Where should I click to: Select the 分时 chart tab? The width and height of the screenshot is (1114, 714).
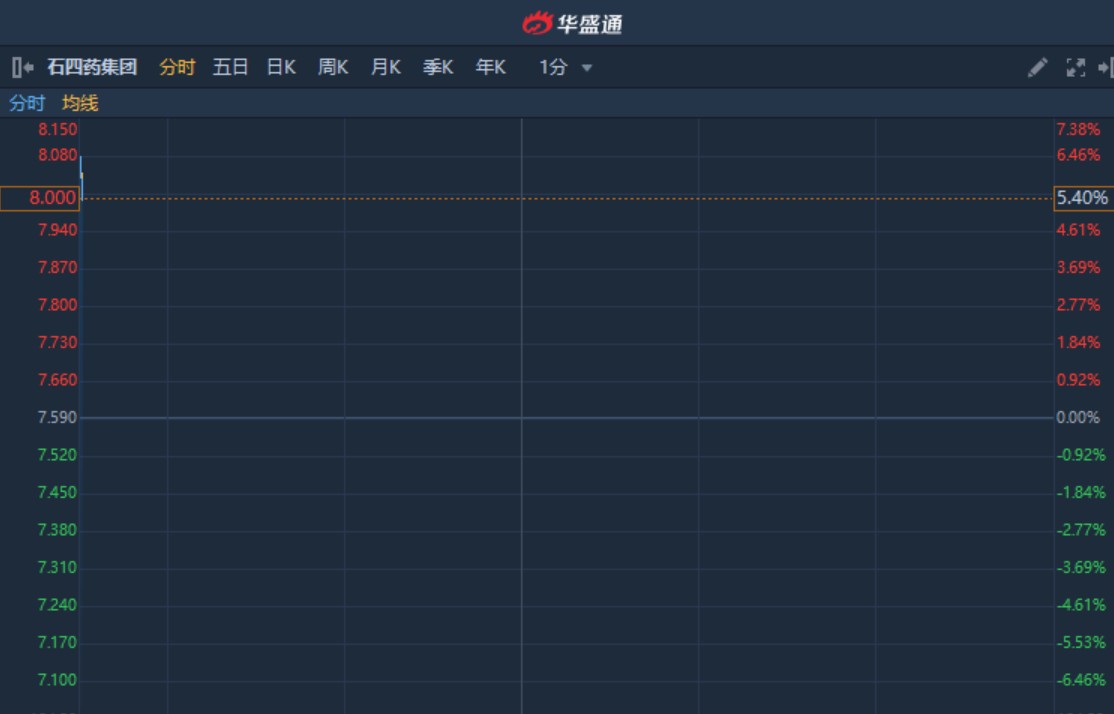click(177, 67)
